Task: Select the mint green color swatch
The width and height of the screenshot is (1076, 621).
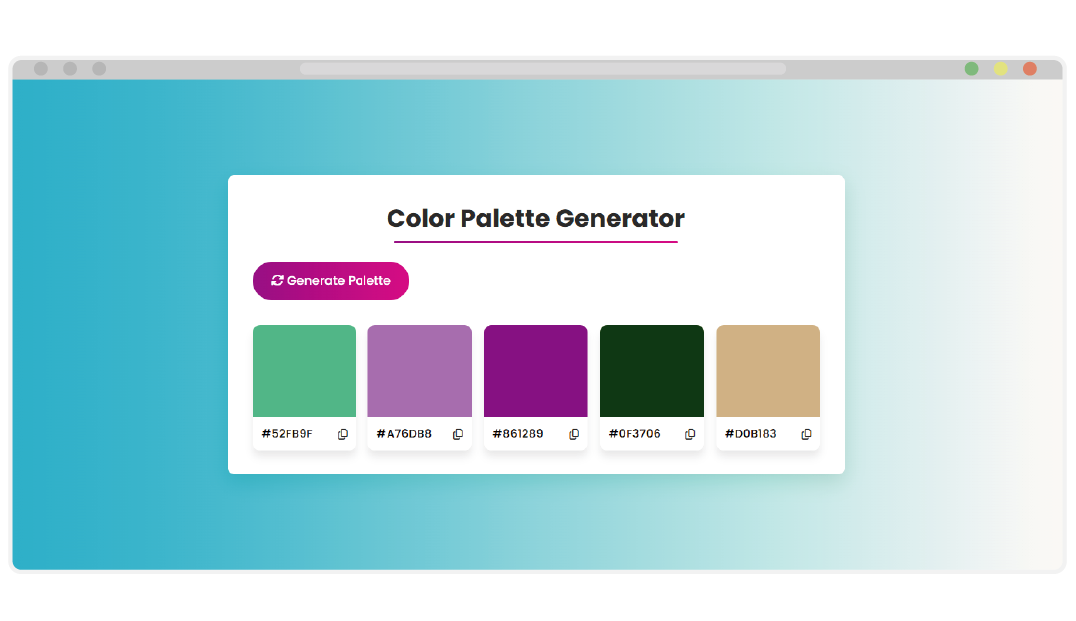Action: (x=304, y=371)
